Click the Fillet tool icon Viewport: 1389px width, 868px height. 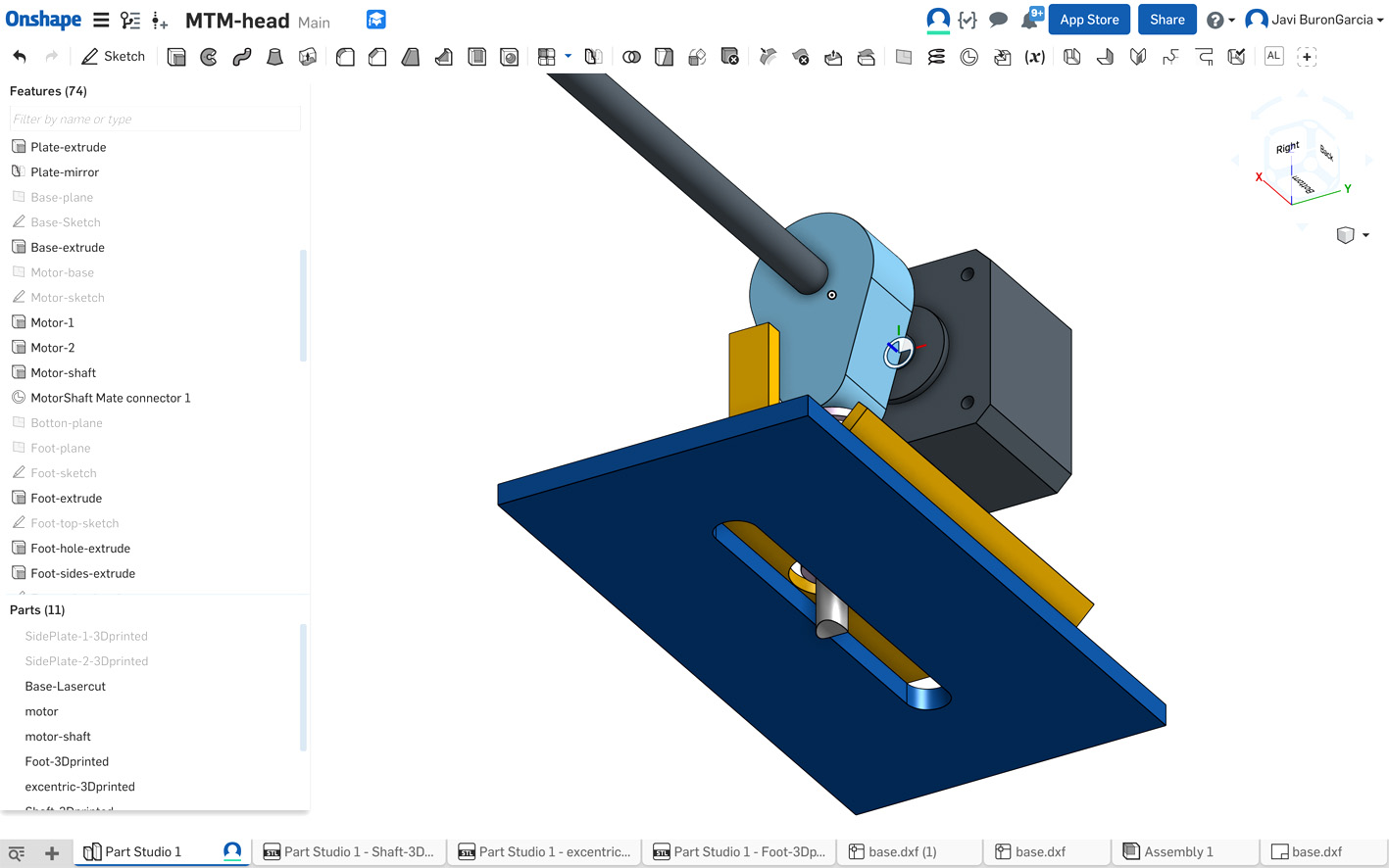click(x=345, y=57)
